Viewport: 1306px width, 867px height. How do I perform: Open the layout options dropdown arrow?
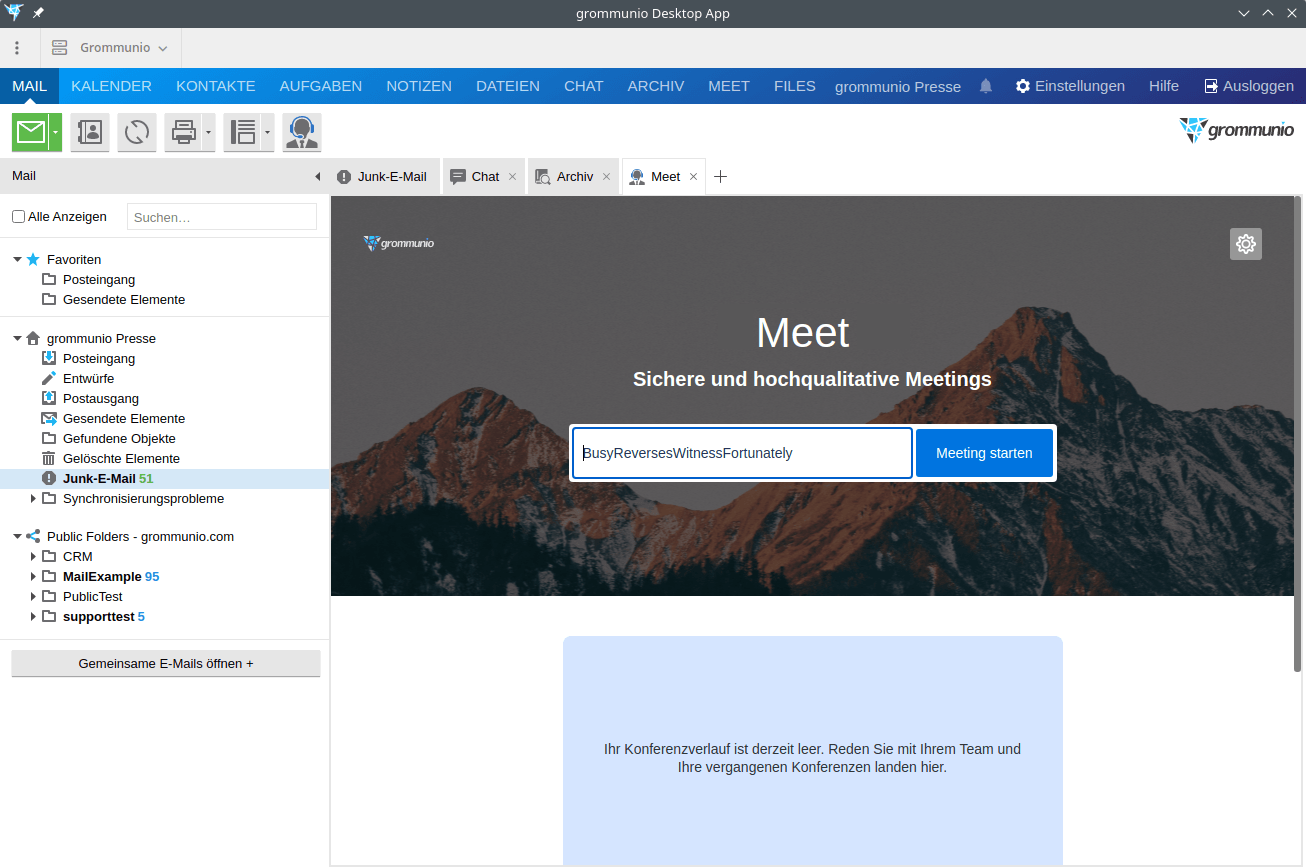click(267, 132)
